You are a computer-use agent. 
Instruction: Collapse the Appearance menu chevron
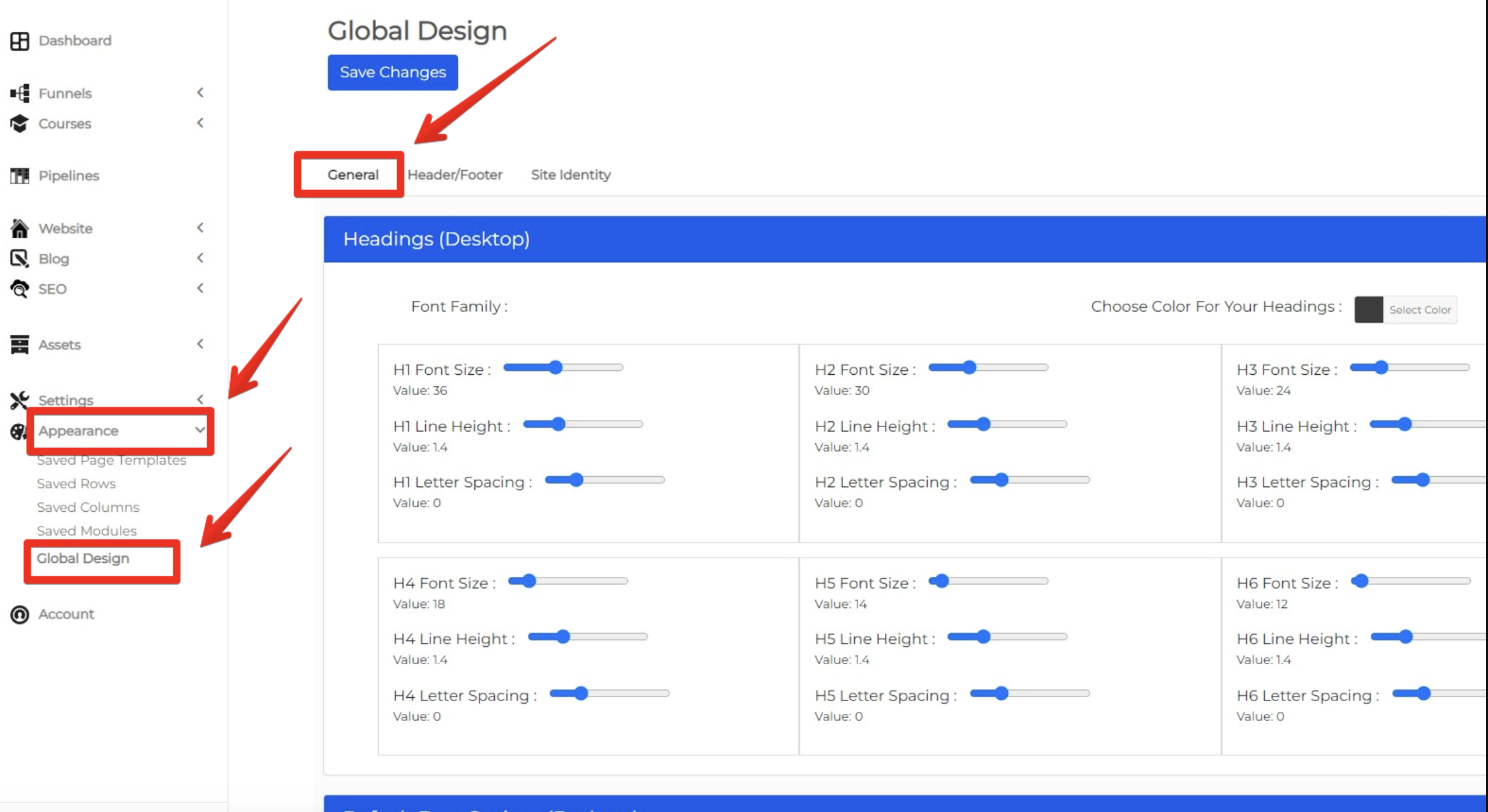pyautogui.click(x=200, y=430)
